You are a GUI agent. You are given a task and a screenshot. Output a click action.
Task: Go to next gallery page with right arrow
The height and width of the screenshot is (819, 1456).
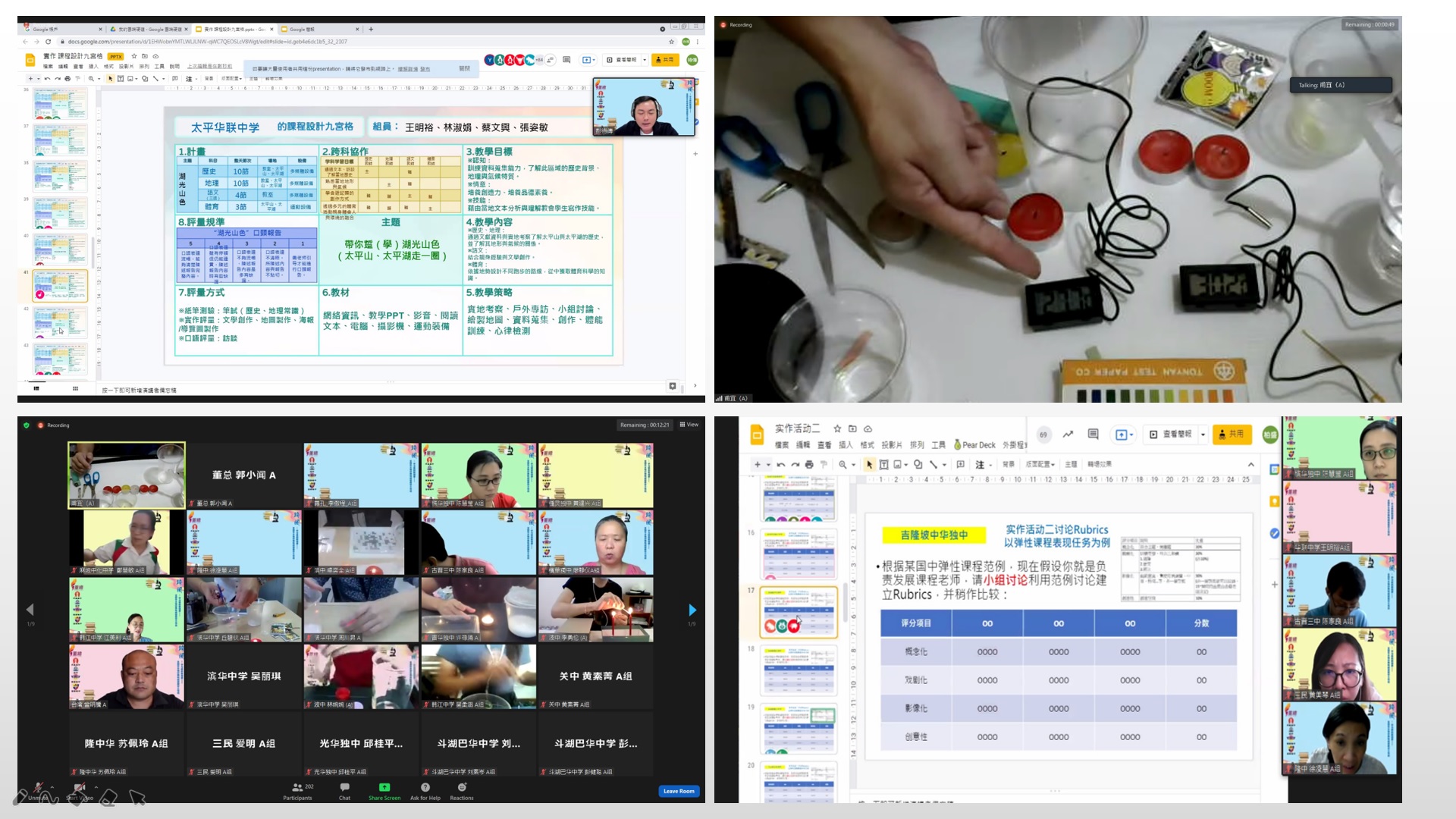692,610
